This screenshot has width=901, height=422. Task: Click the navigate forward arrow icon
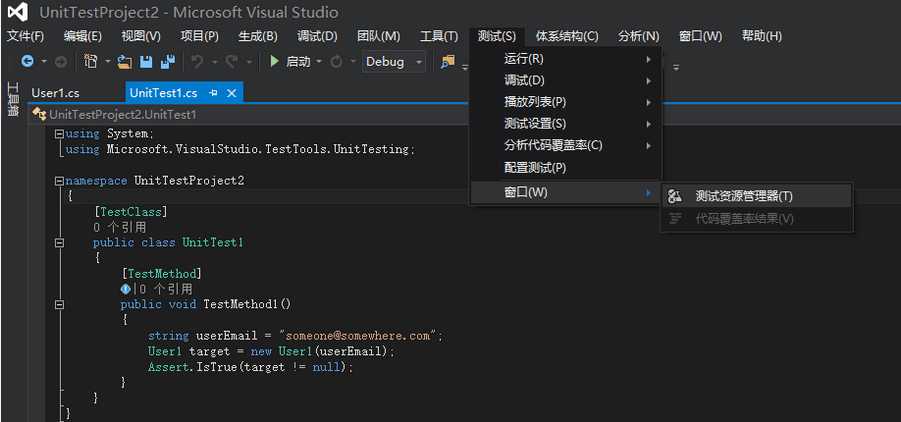click(x=60, y=62)
